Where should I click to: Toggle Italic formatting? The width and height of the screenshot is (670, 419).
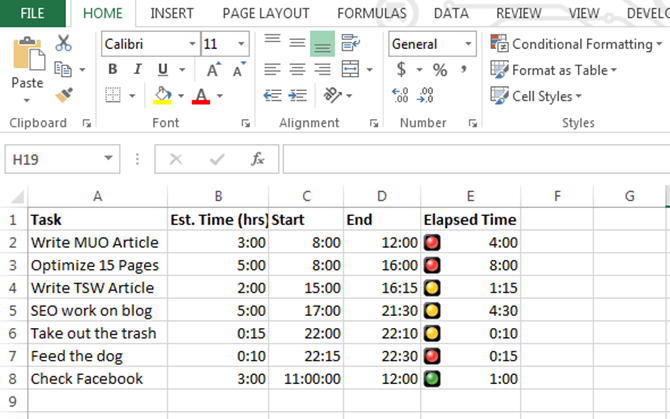tap(137, 70)
